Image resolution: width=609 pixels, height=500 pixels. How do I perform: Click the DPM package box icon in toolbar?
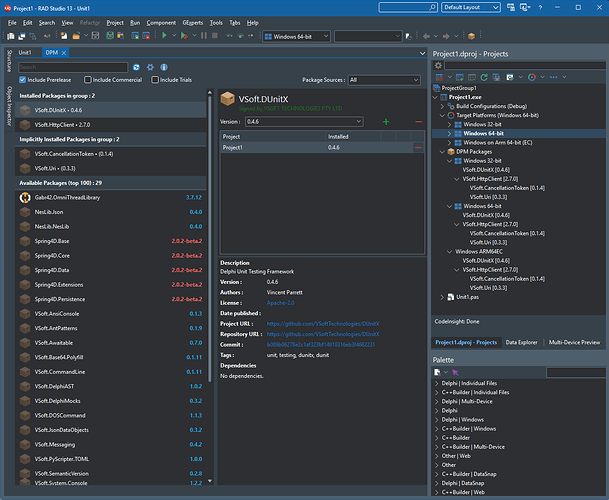(472, 36)
